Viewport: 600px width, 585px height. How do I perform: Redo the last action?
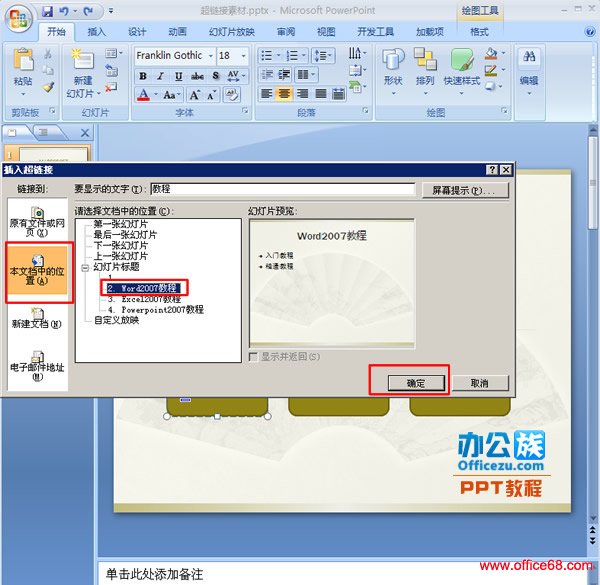pyautogui.click(x=88, y=11)
